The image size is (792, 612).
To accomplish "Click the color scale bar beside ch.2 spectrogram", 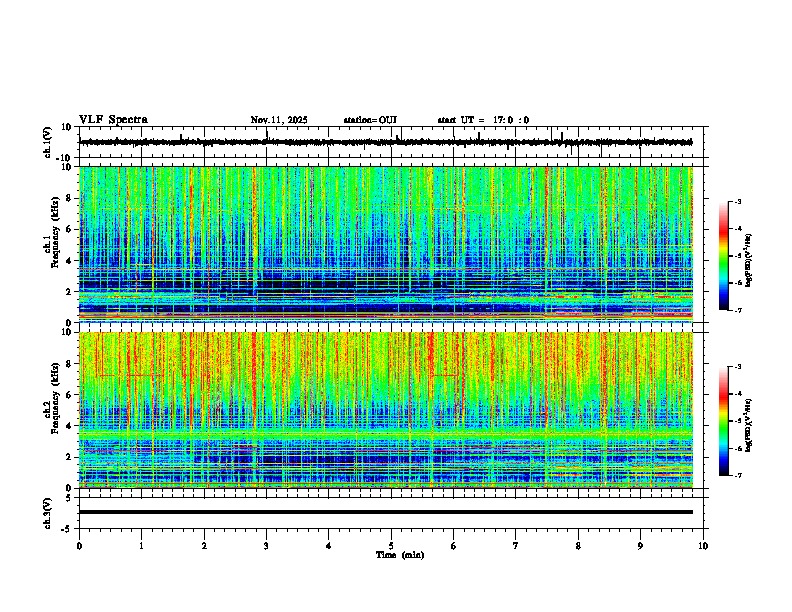I will [x=724, y=421].
